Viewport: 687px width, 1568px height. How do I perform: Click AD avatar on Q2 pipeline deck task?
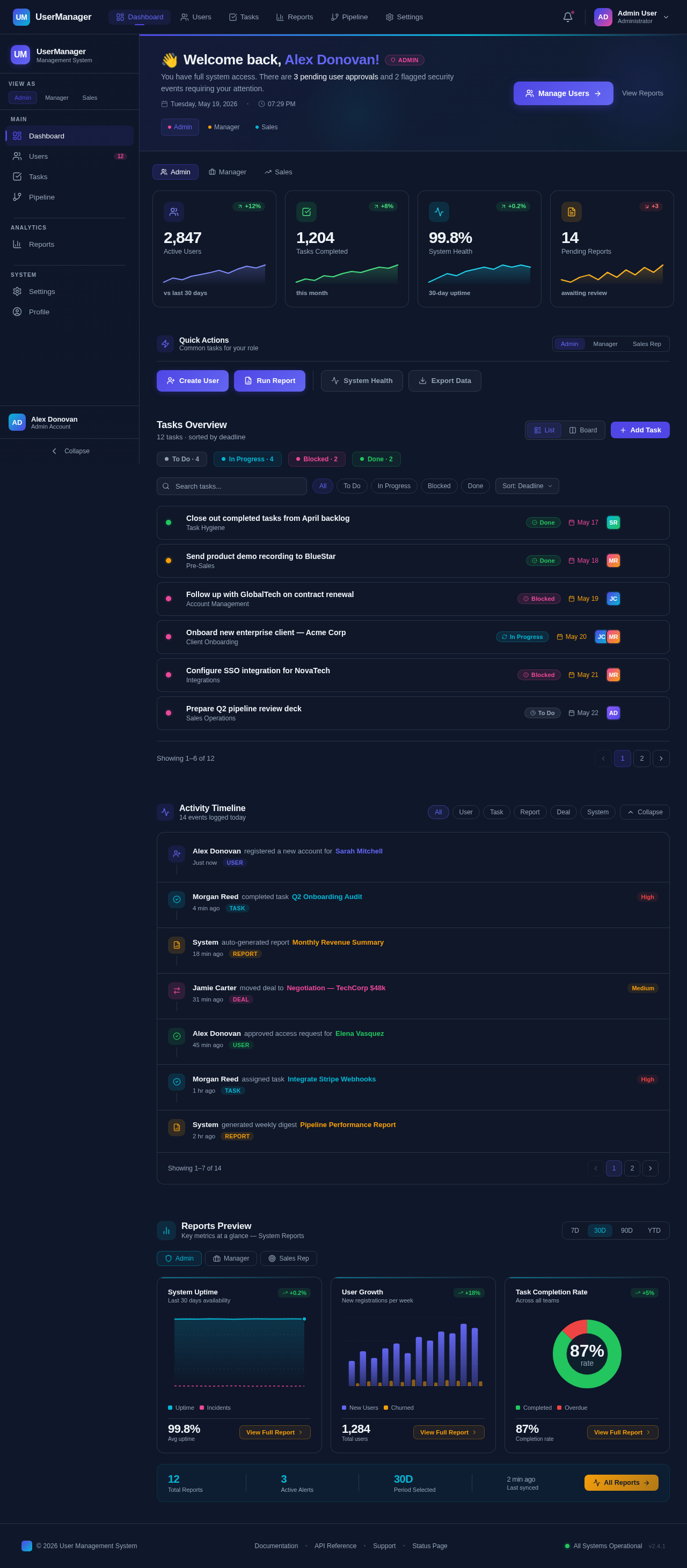[613, 713]
